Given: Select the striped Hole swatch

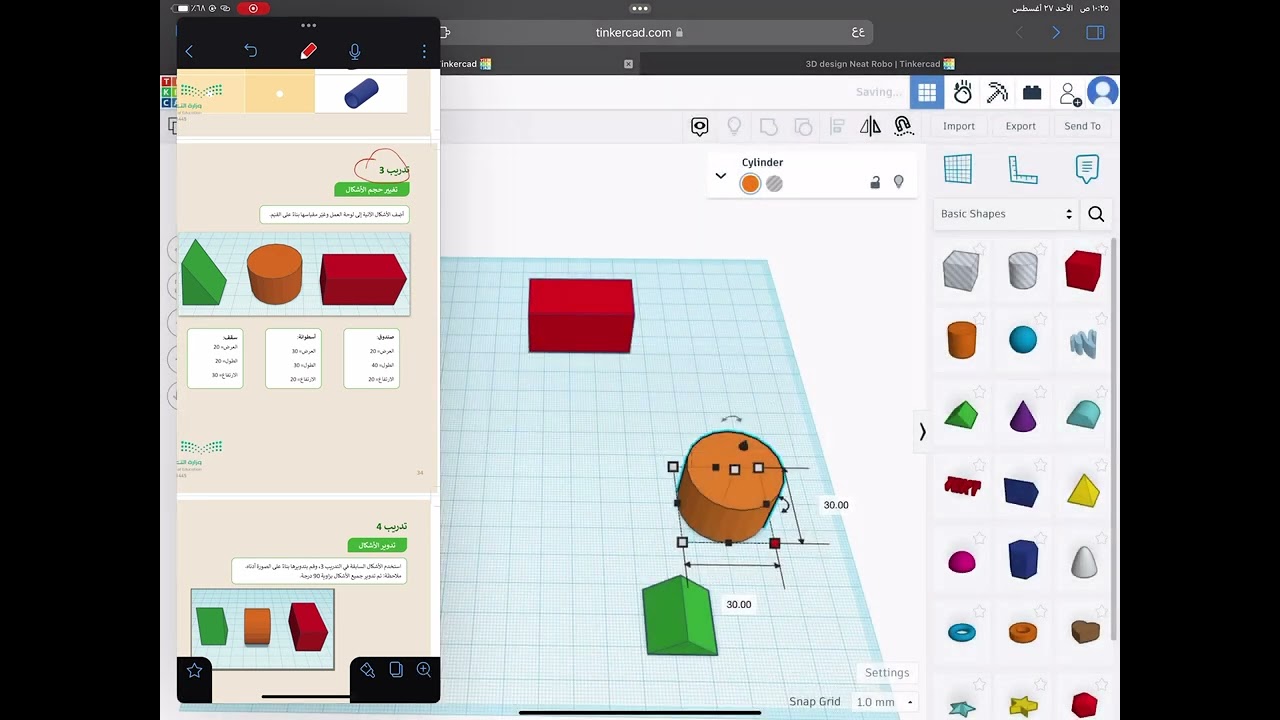Looking at the screenshot, I should (774, 184).
